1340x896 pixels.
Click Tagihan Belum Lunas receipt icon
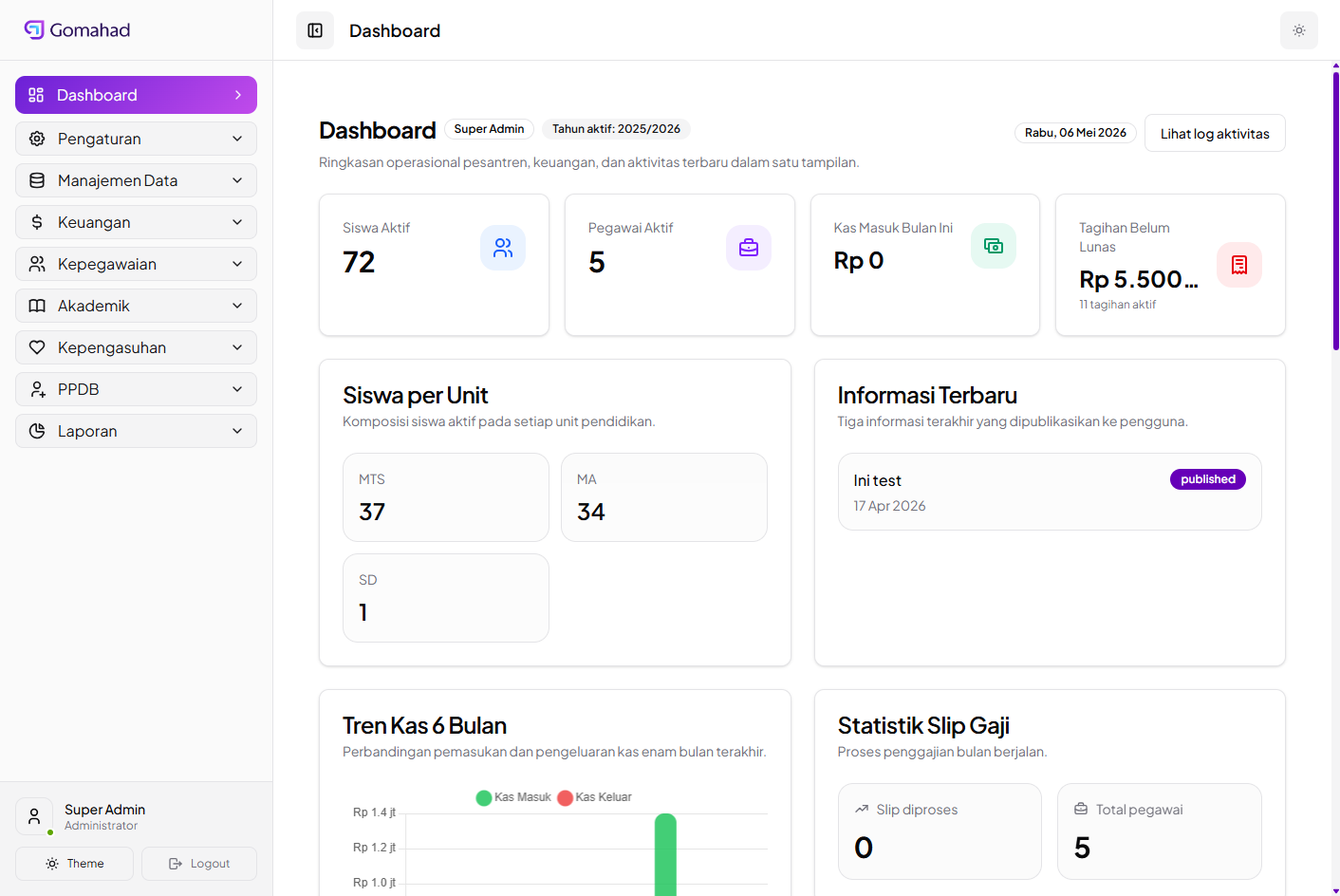(x=1239, y=265)
